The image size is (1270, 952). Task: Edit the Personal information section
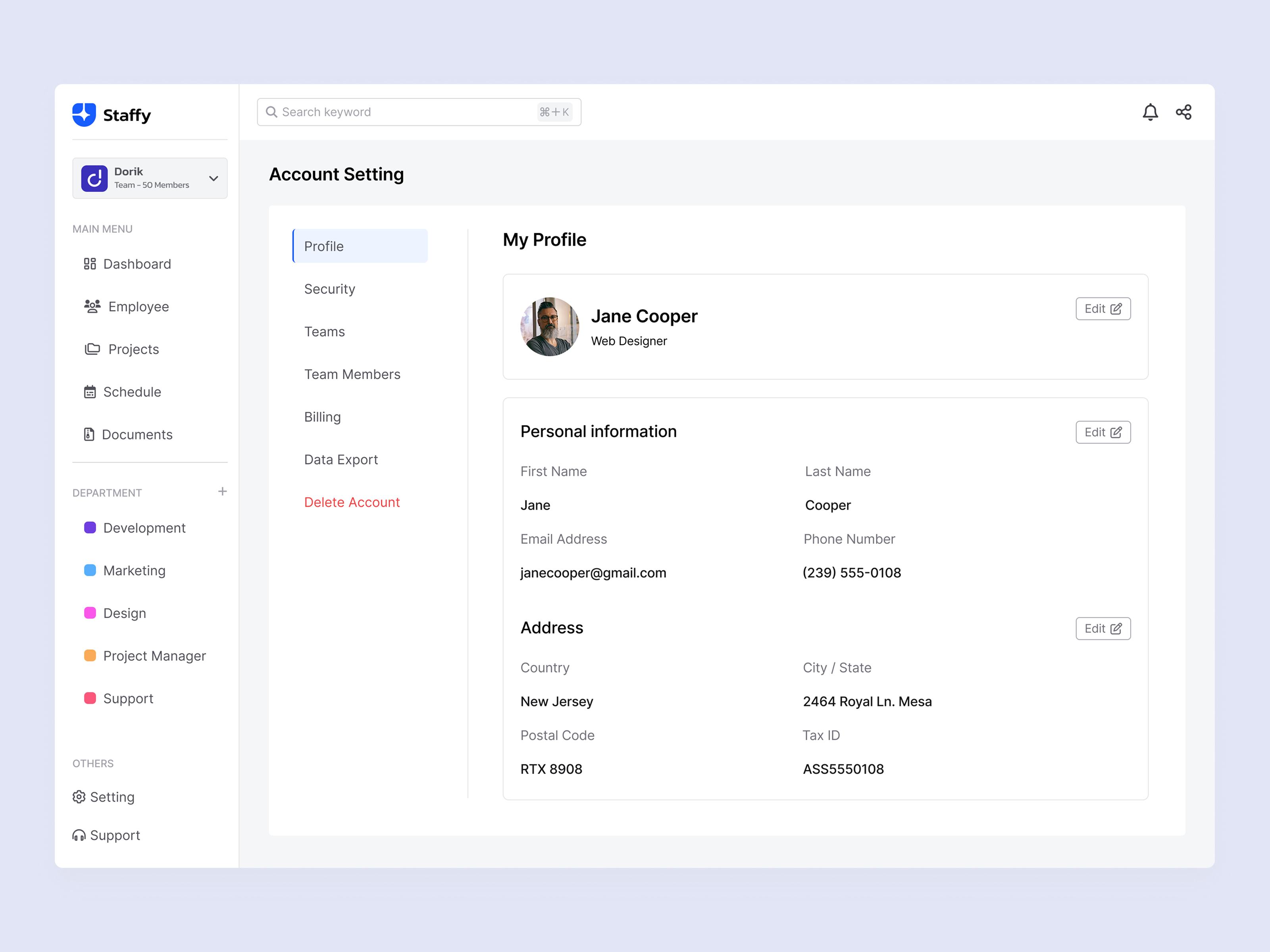[1103, 432]
